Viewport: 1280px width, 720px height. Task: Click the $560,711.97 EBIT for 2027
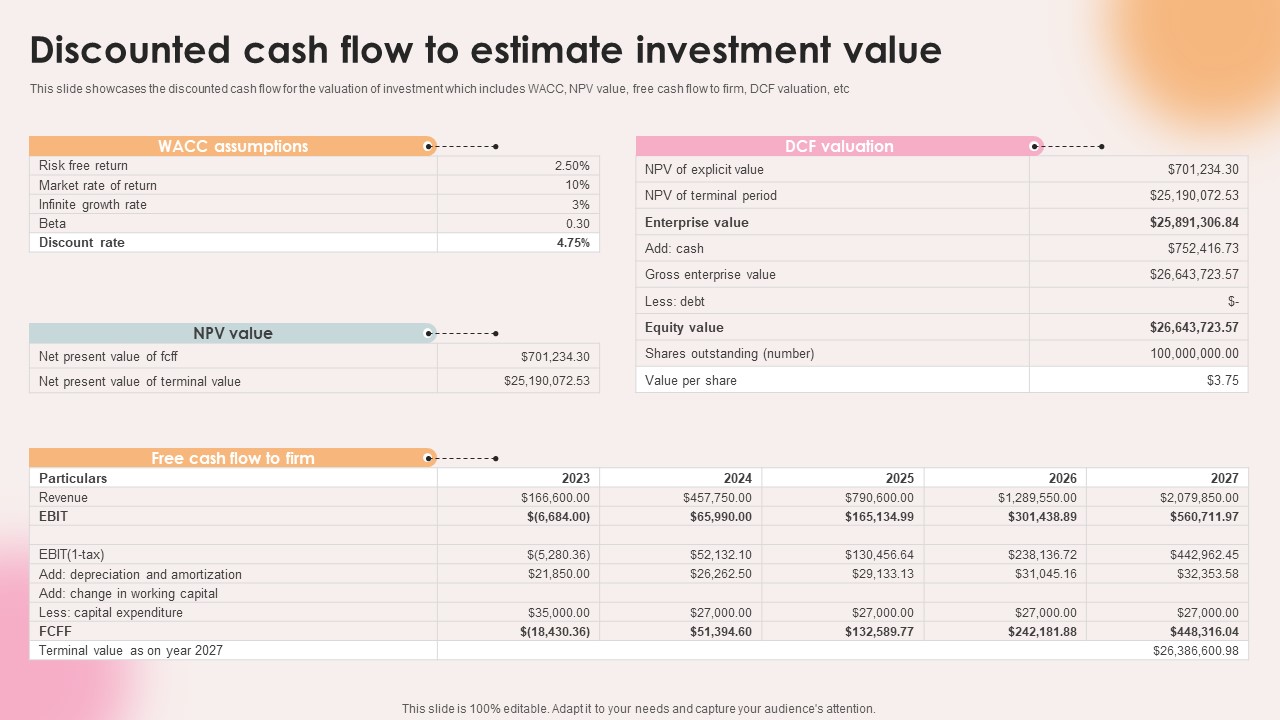point(1204,516)
